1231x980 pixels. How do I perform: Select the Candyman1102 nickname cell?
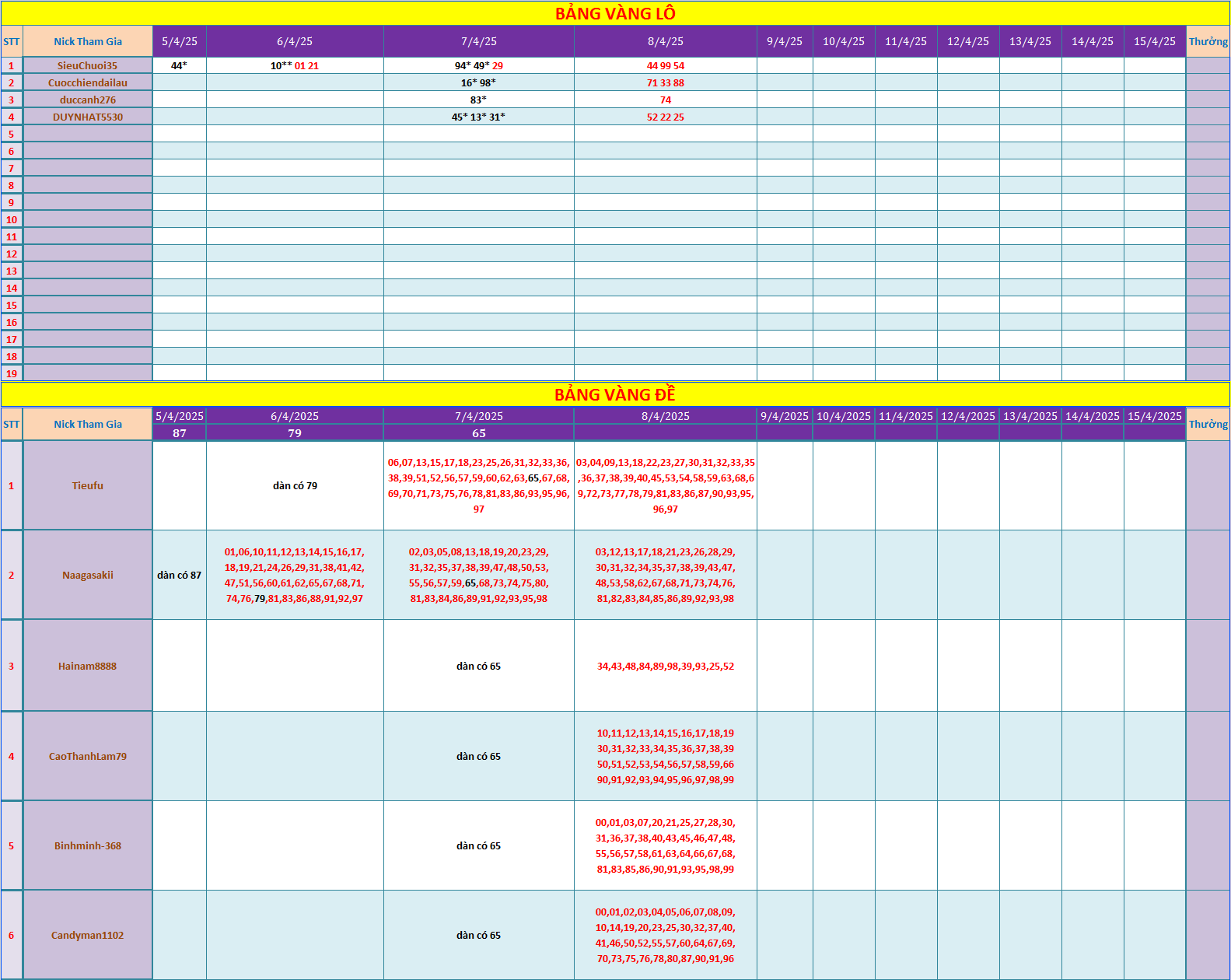point(87,935)
